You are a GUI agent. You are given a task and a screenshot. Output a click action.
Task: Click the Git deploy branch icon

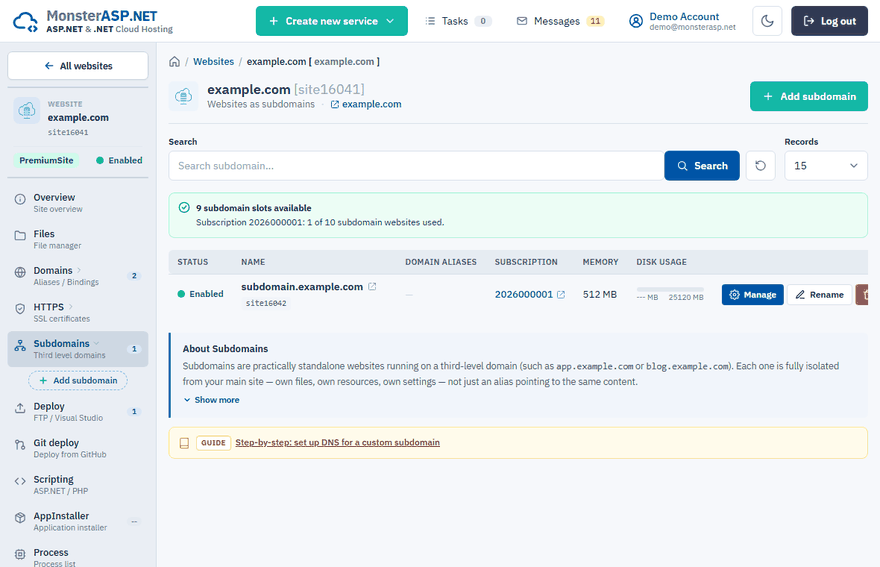click(x=20, y=445)
